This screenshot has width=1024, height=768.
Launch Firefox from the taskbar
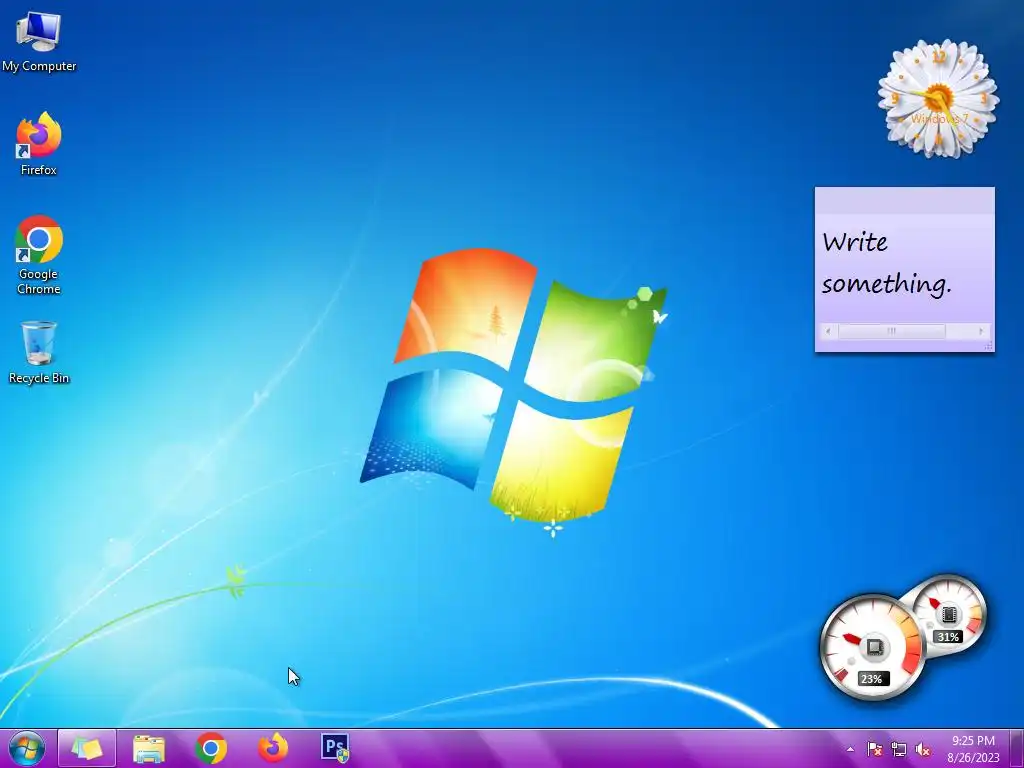click(x=273, y=748)
